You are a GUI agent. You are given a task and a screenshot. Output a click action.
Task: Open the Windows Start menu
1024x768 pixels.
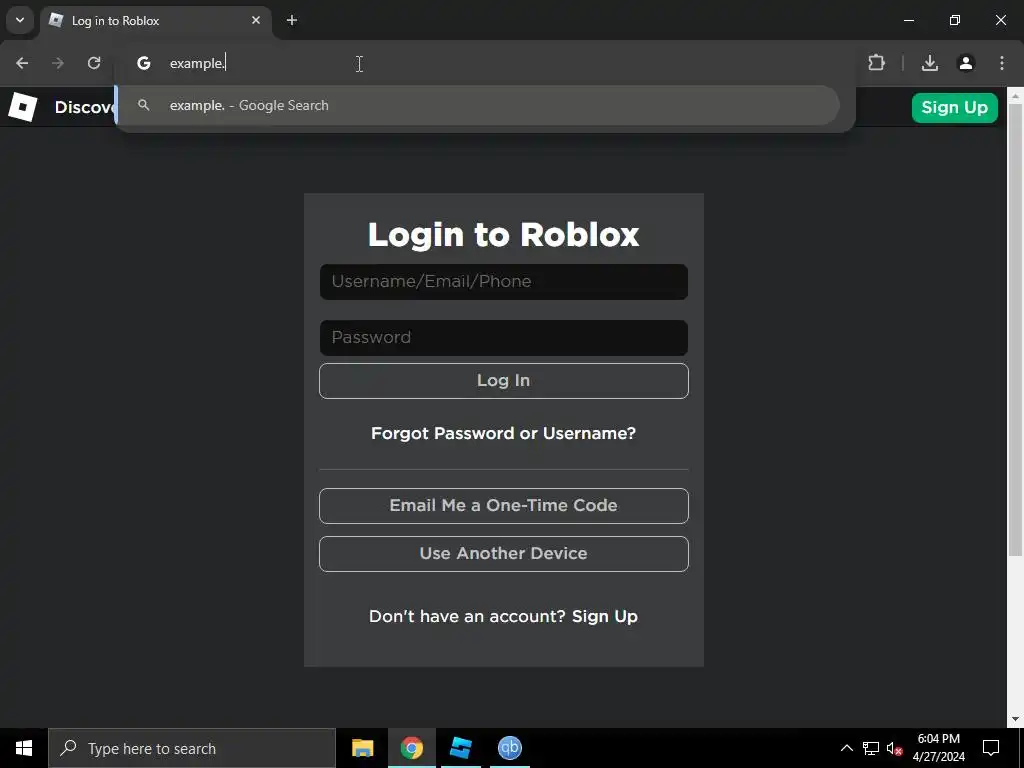click(24, 748)
